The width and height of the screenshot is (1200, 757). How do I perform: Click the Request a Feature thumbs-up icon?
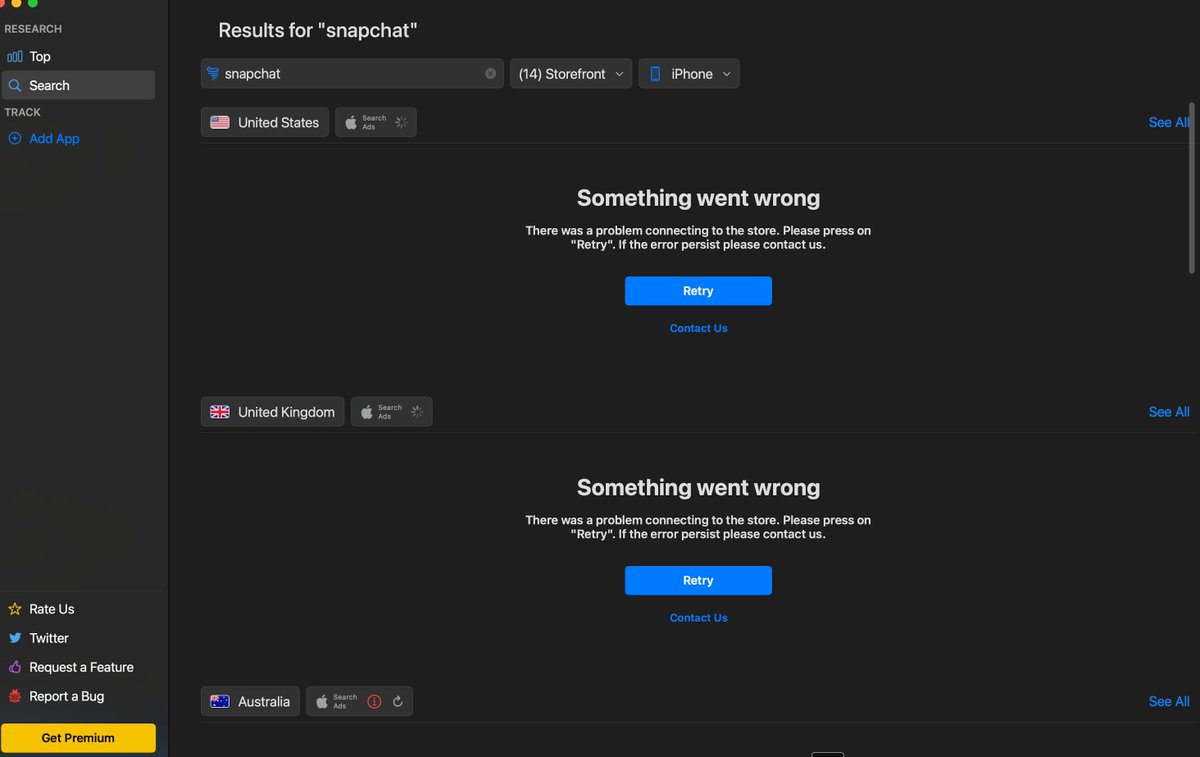pos(15,667)
